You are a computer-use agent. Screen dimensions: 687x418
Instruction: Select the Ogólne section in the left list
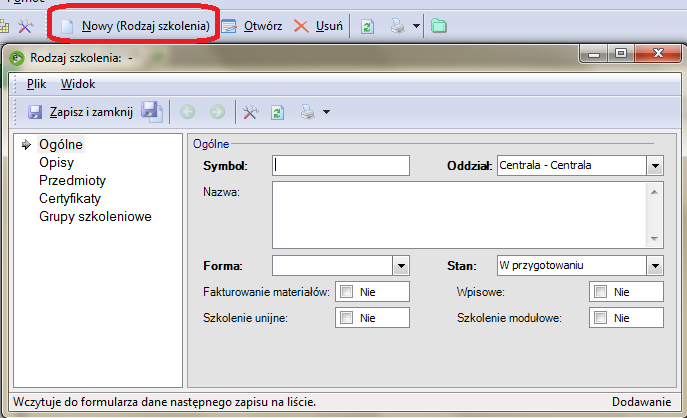click(60, 144)
